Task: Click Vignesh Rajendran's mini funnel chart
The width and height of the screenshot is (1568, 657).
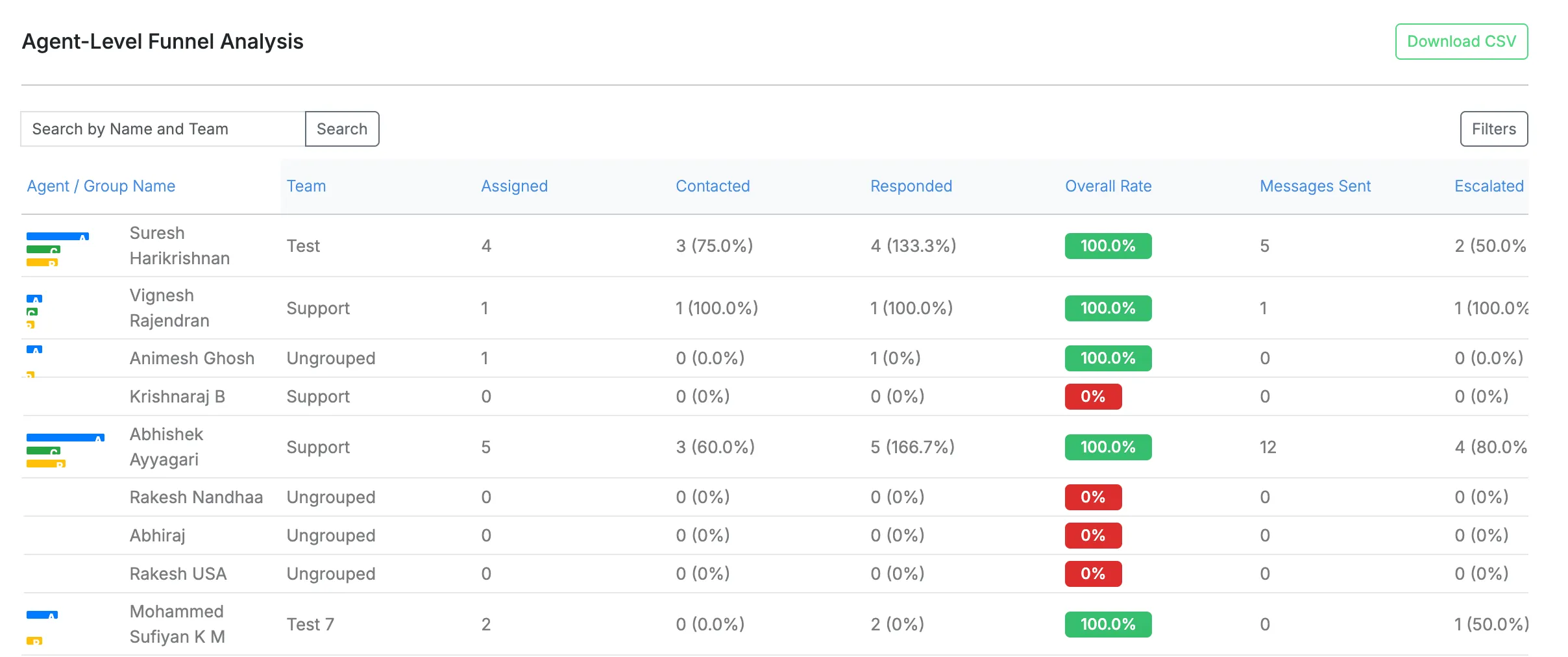Action: tap(34, 312)
